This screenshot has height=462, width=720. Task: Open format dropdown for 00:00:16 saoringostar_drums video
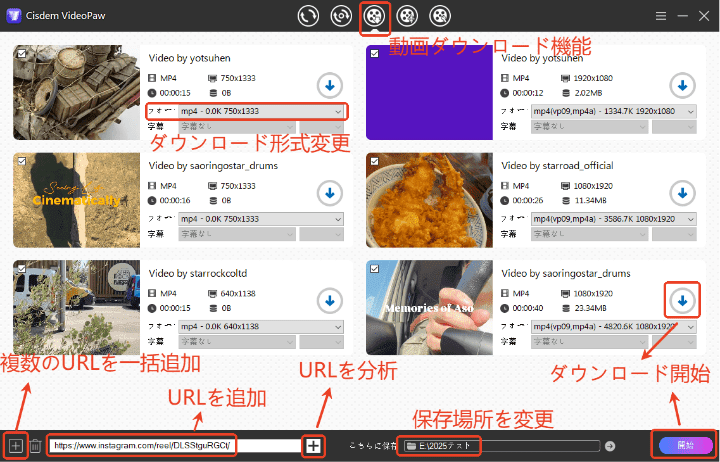(261, 219)
